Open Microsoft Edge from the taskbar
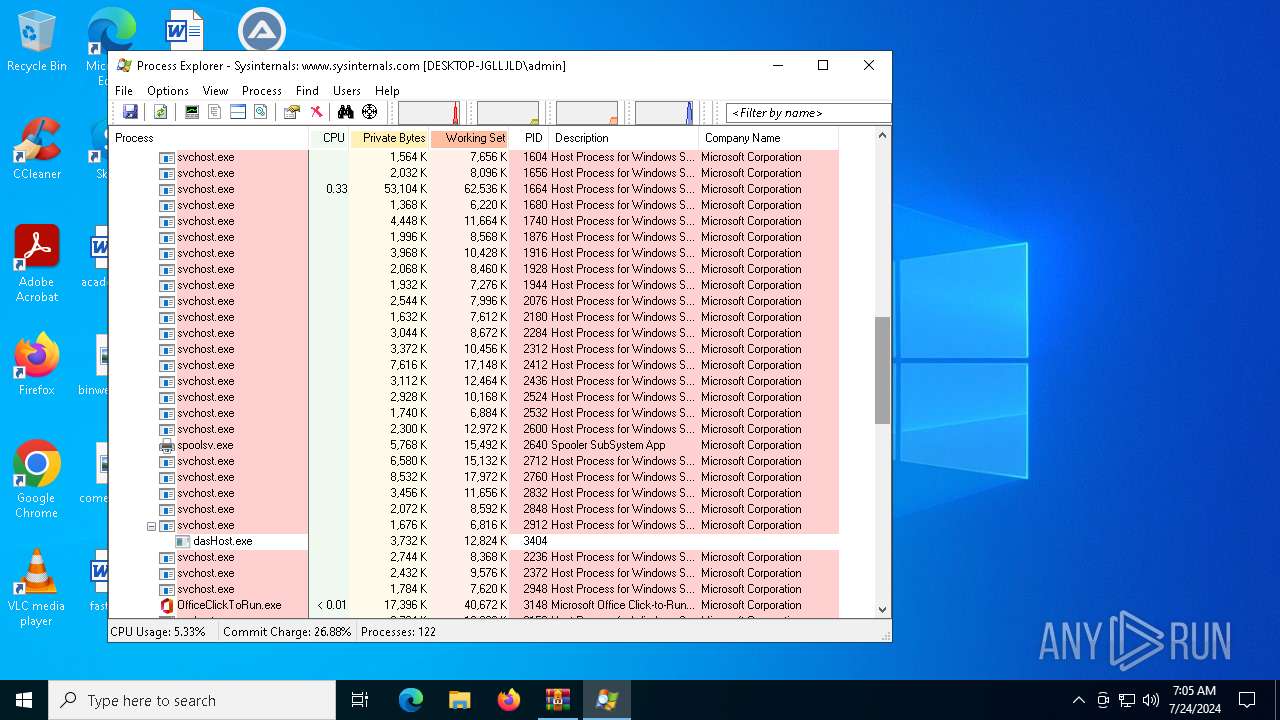1280x720 pixels. 411,700
